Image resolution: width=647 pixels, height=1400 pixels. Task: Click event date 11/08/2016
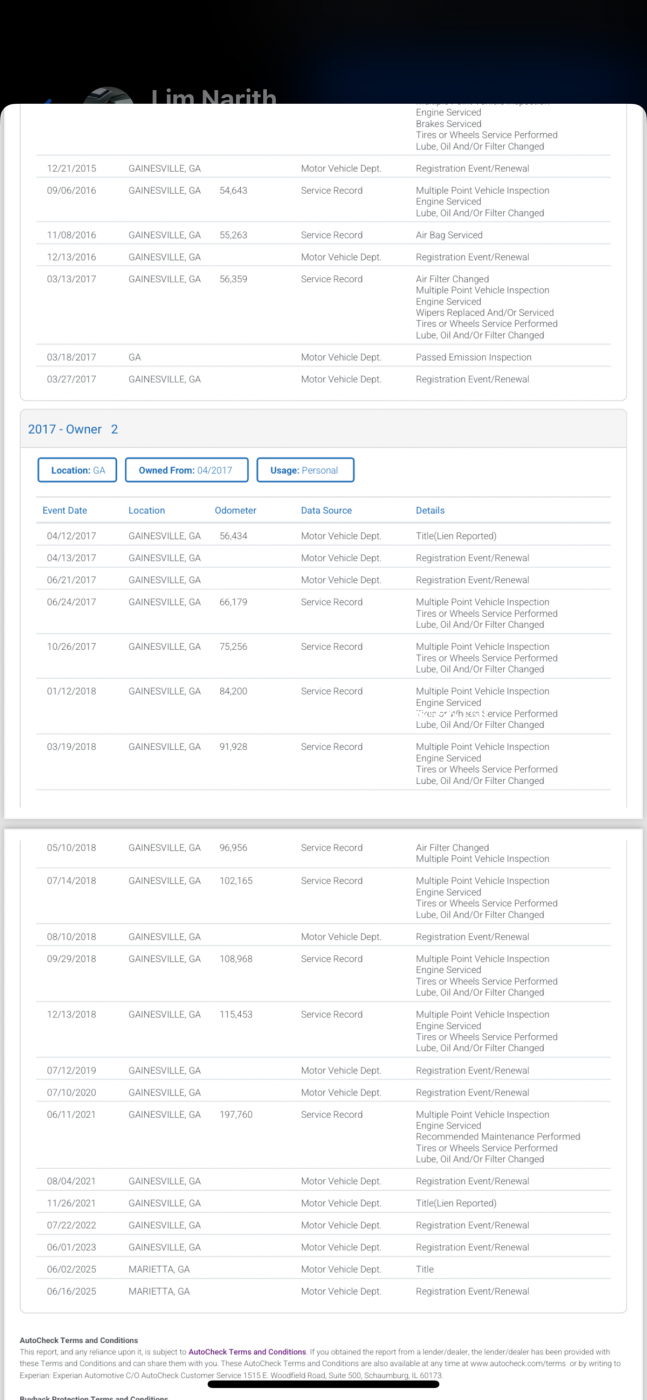point(71,235)
